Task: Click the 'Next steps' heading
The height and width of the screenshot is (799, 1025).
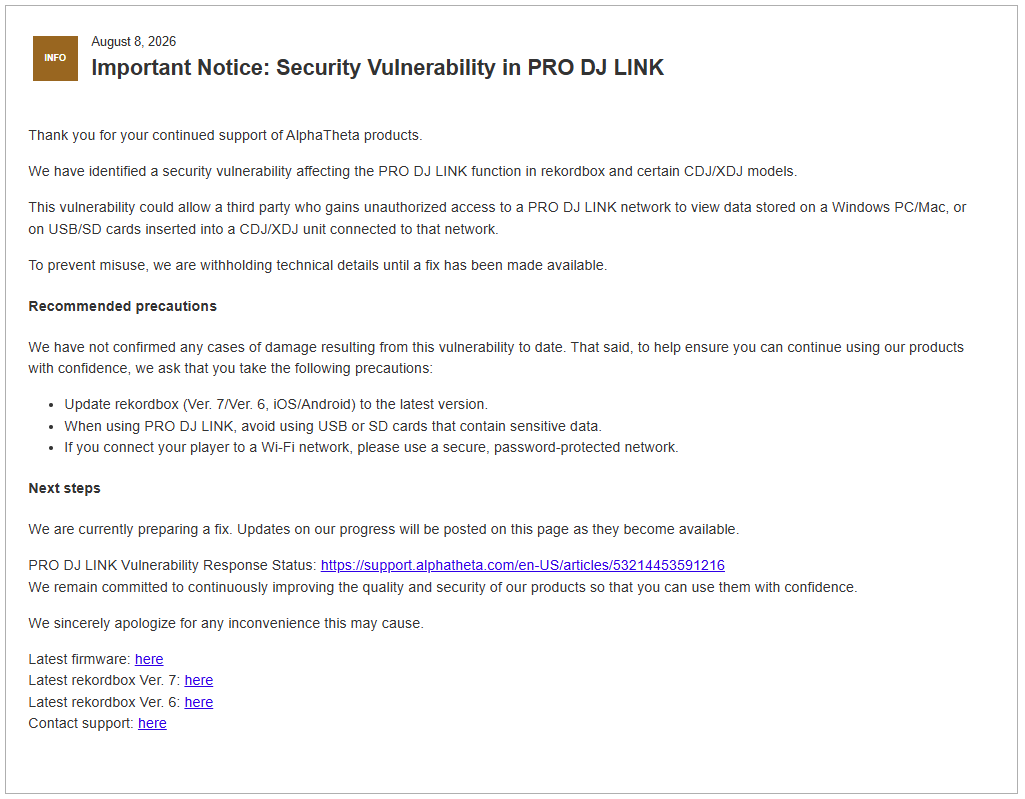Action: [x=64, y=488]
